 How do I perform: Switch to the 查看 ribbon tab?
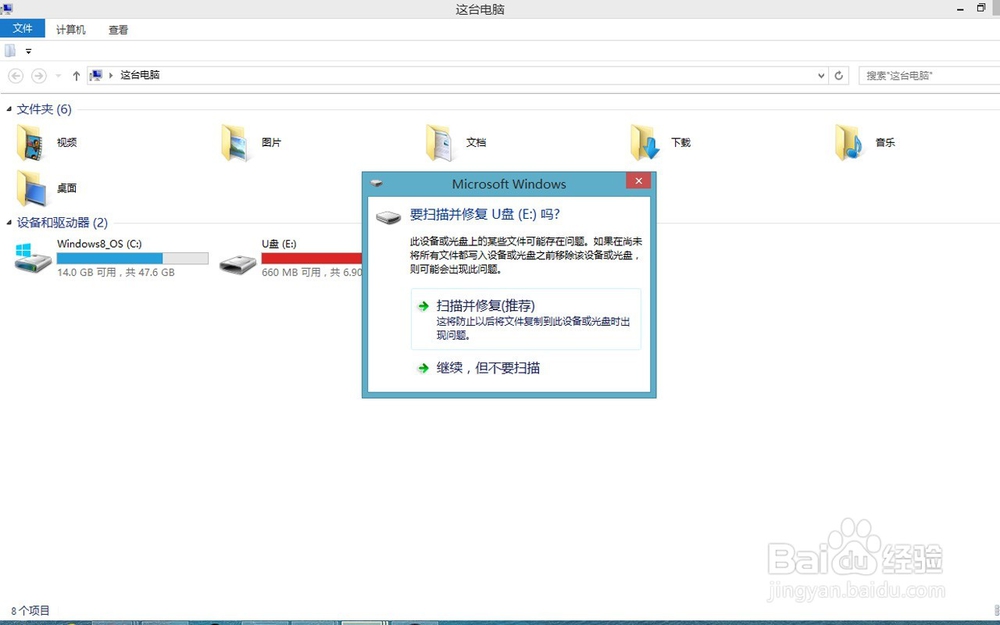coord(118,29)
